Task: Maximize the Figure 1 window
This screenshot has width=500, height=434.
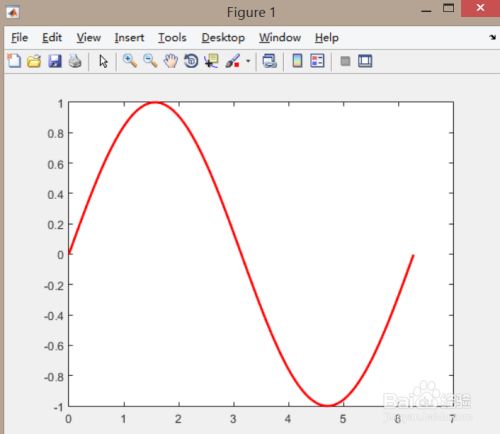Action: [448, 8]
